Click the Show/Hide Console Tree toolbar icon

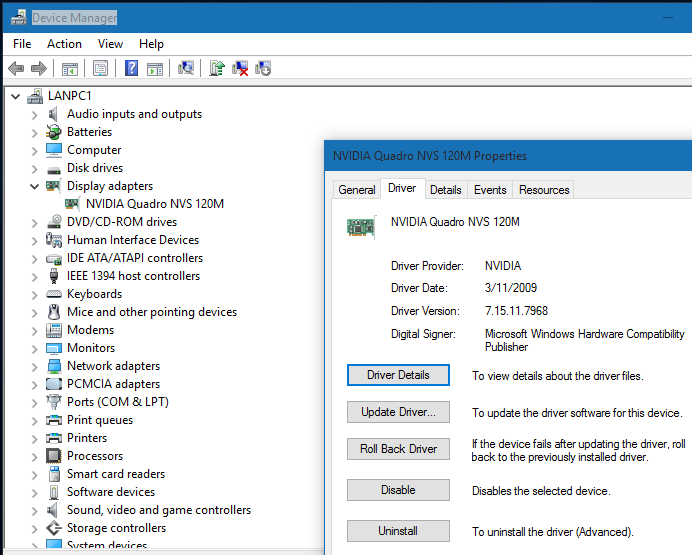[70, 68]
